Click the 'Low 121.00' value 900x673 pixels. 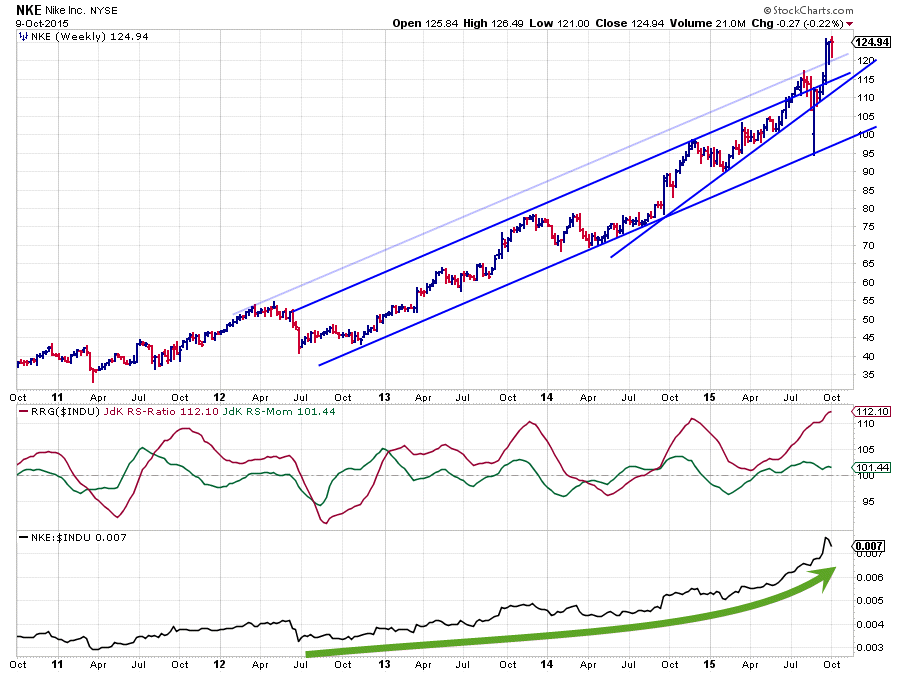(559, 24)
